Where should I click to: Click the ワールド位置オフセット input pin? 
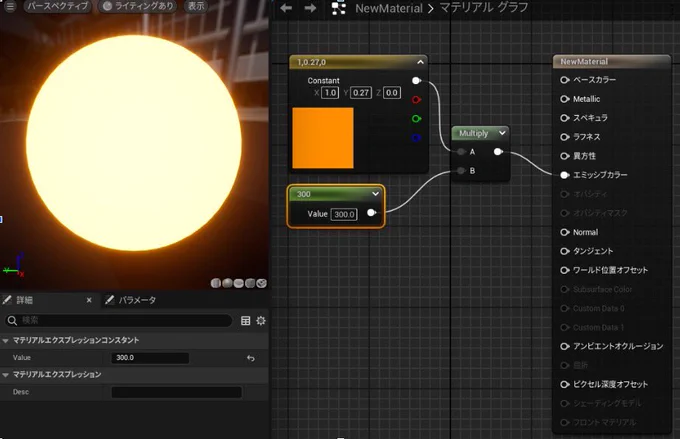pos(564,270)
